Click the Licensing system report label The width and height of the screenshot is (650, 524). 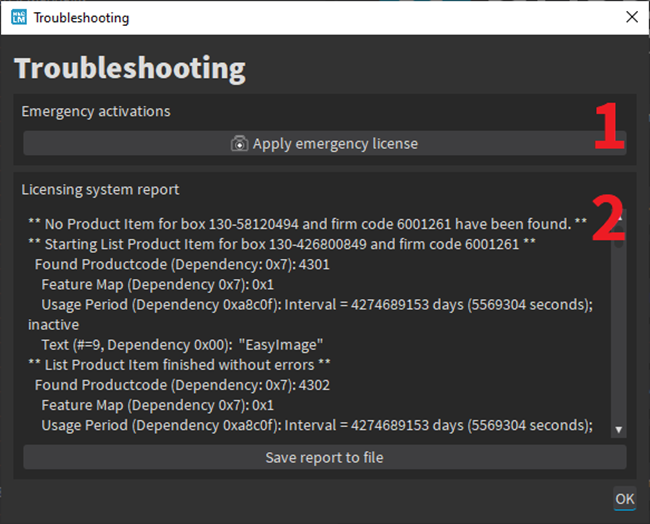pos(100,189)
